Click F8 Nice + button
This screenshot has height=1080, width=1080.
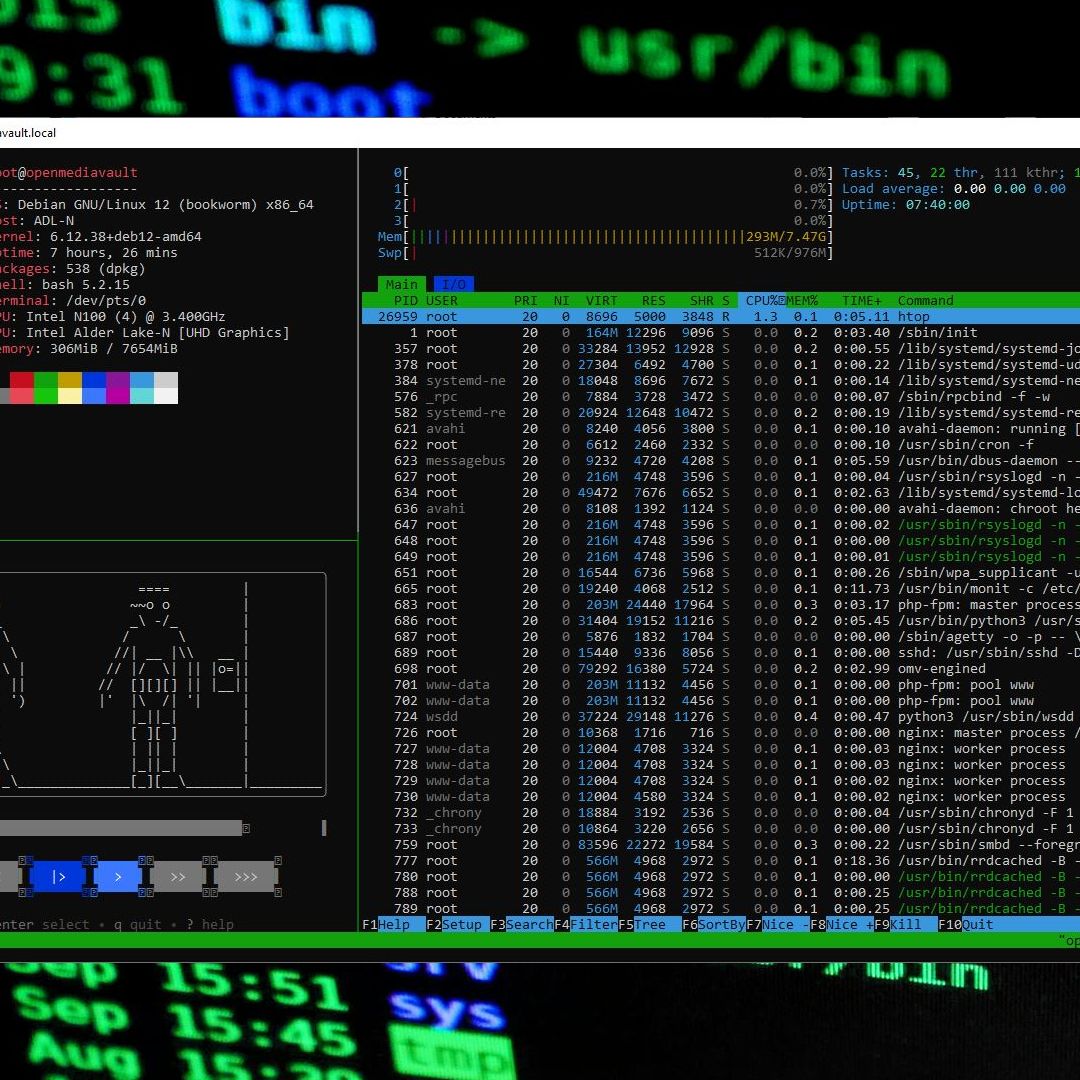pyautogui.click(x=842, y=924)
